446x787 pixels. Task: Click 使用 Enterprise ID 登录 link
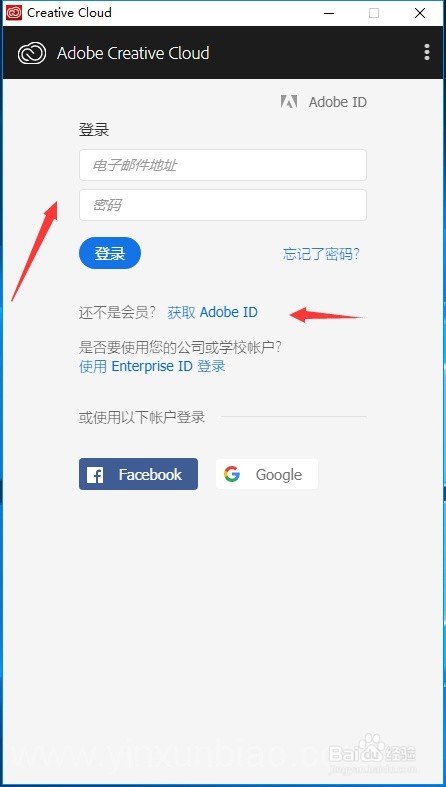pos(152,366)
